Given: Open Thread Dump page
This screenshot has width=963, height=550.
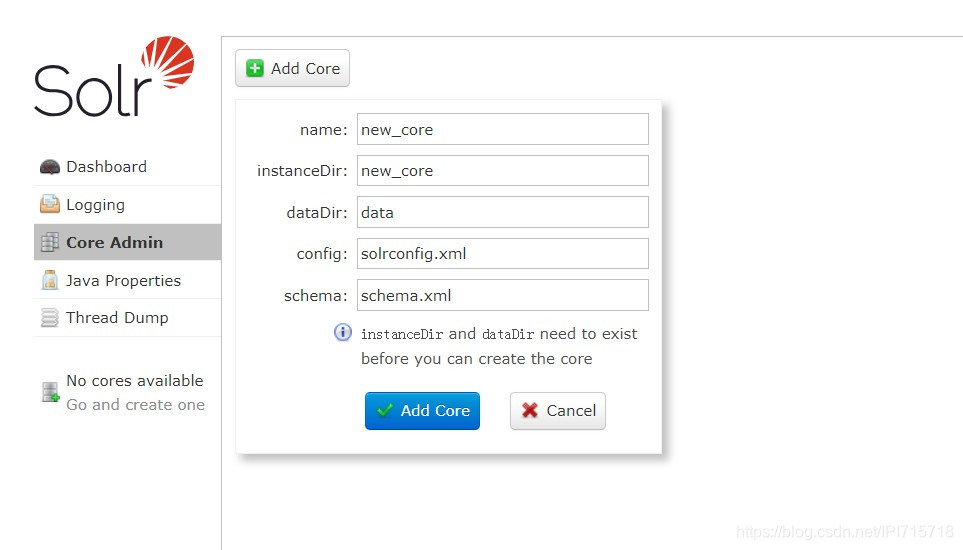Looking at the screenshot, I should [127, 318].
